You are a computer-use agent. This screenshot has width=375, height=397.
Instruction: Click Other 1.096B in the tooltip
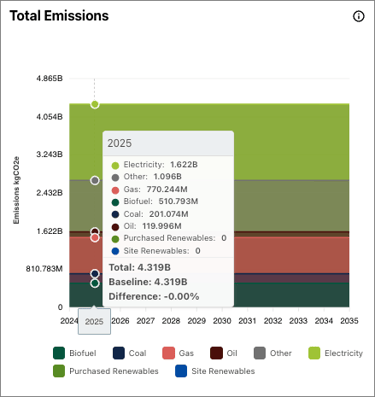tap(146, 177)
